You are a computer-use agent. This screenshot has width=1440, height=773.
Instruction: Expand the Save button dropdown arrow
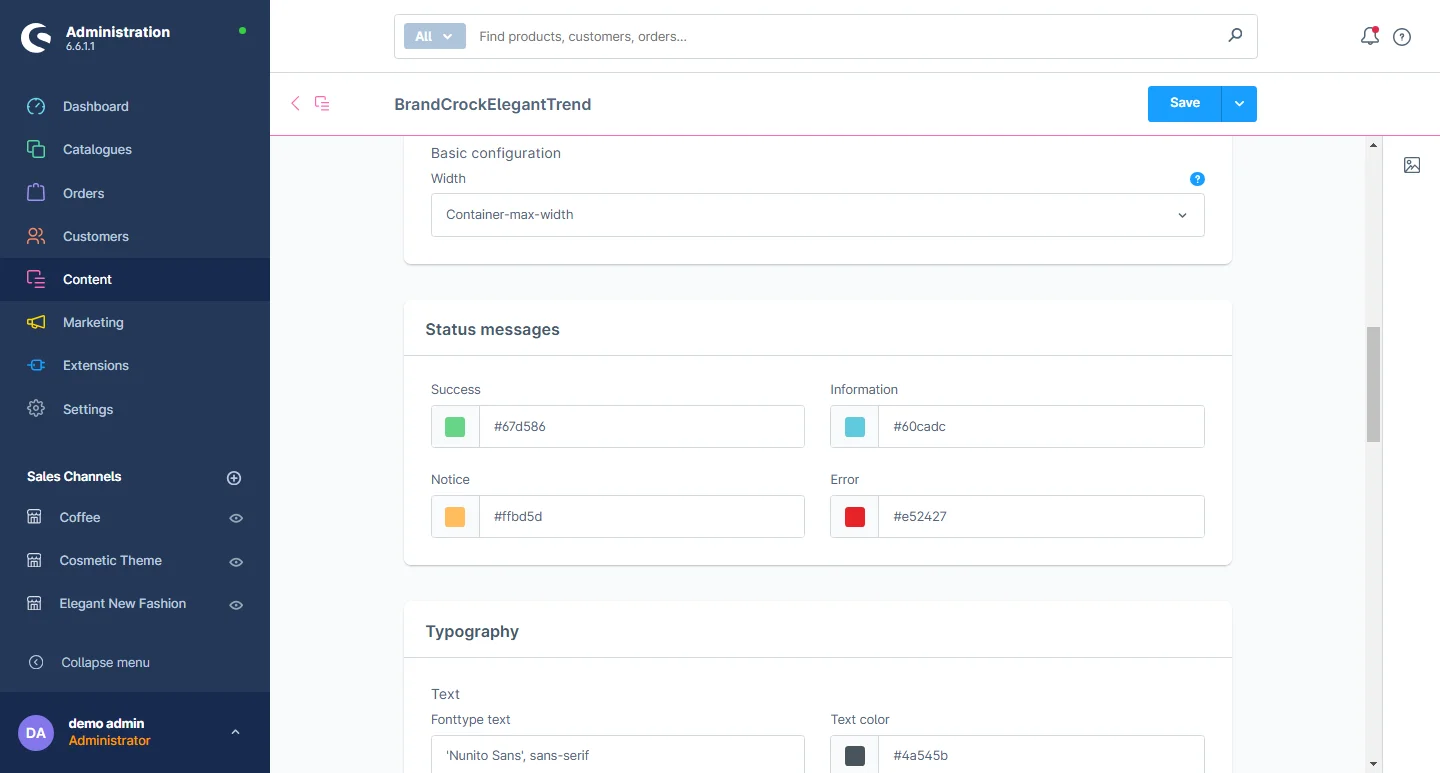coord(1239,104)
